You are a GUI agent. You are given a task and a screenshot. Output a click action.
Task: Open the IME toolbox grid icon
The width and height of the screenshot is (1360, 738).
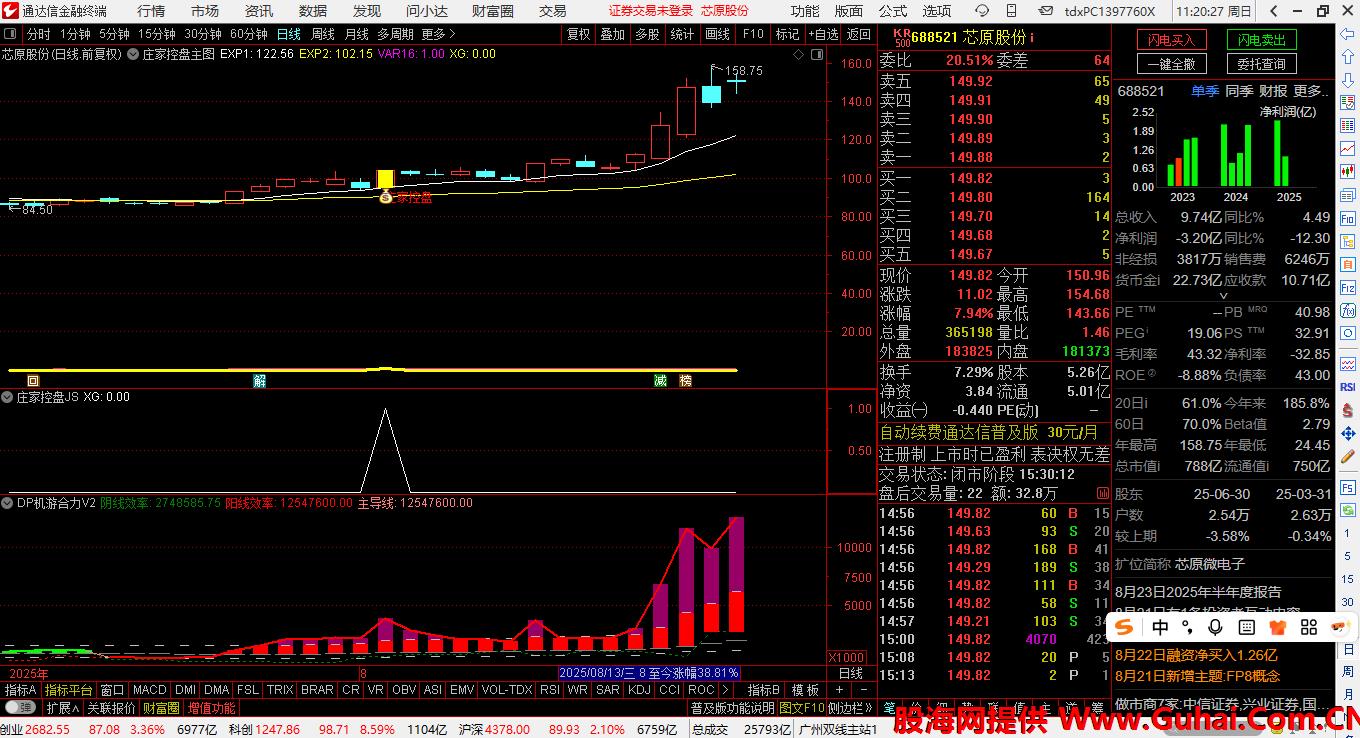[x=1309, y=627]
